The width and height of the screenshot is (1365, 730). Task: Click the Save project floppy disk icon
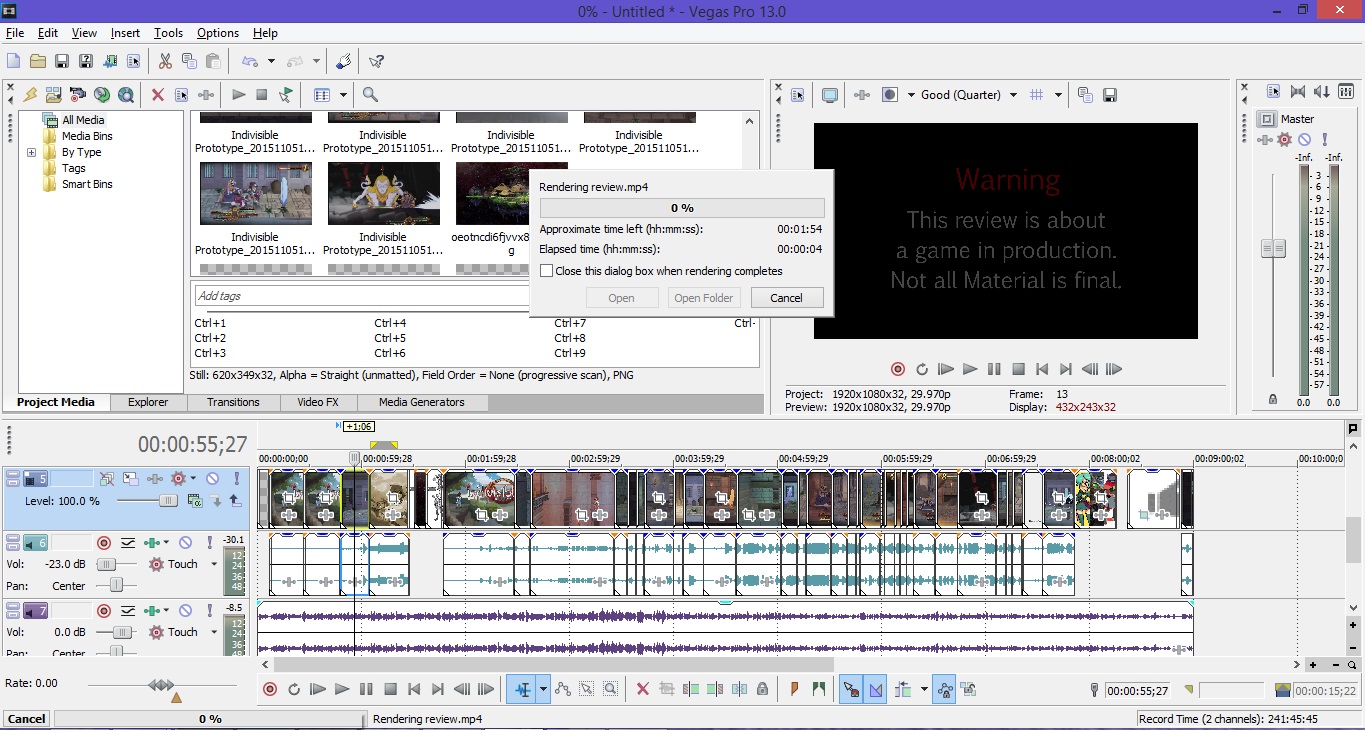click(x=62, y=62)
